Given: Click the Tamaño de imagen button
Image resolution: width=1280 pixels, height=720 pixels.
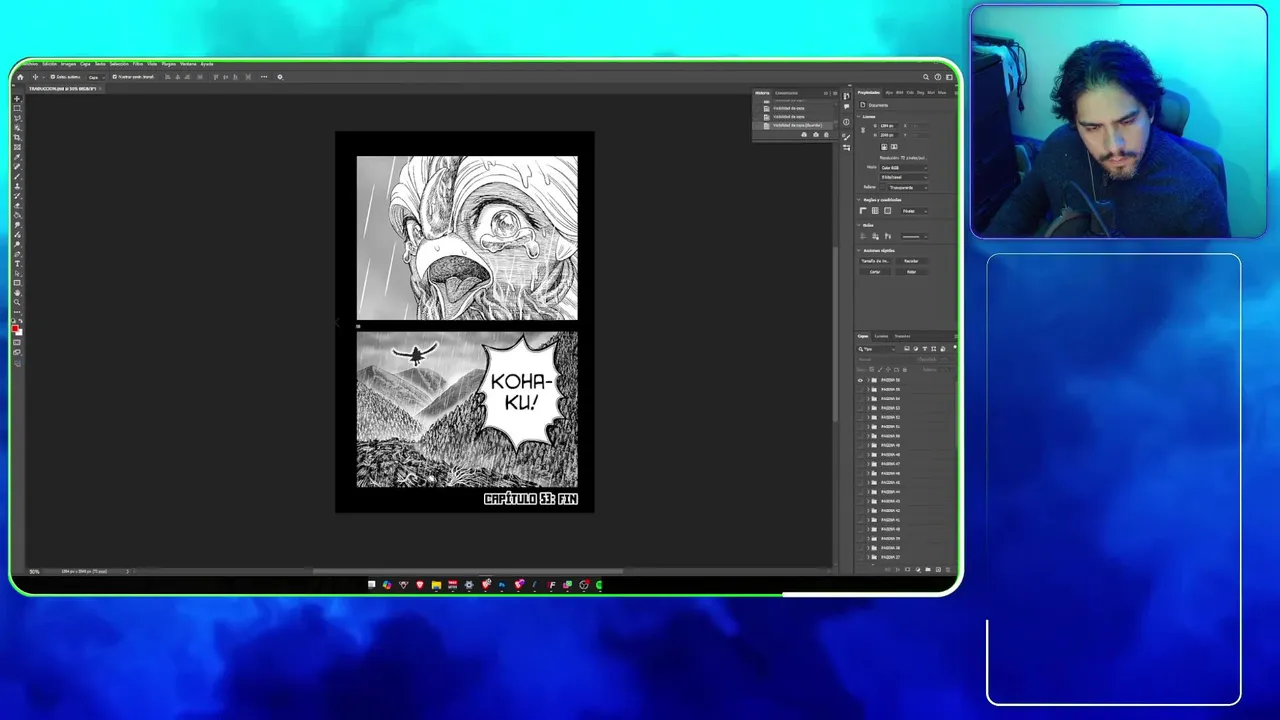Looking at the screenshot, I should tap(875, 261).
